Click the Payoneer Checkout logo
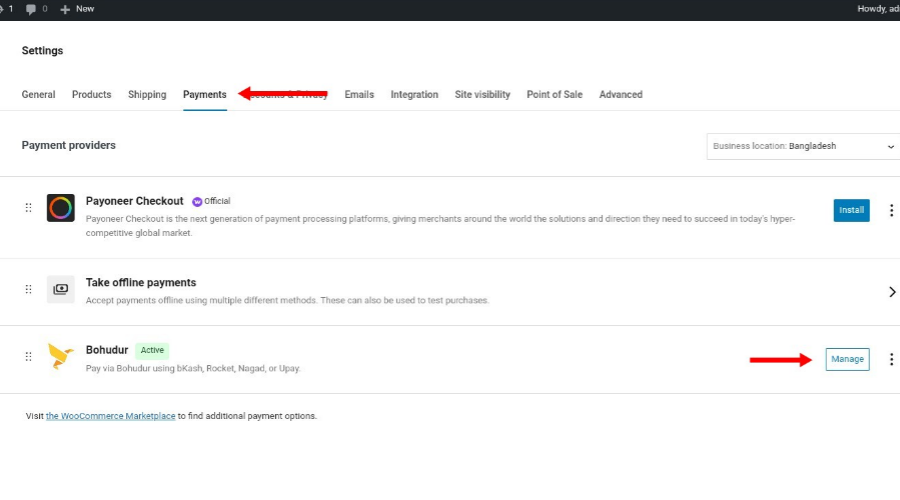 click(60, 208)
